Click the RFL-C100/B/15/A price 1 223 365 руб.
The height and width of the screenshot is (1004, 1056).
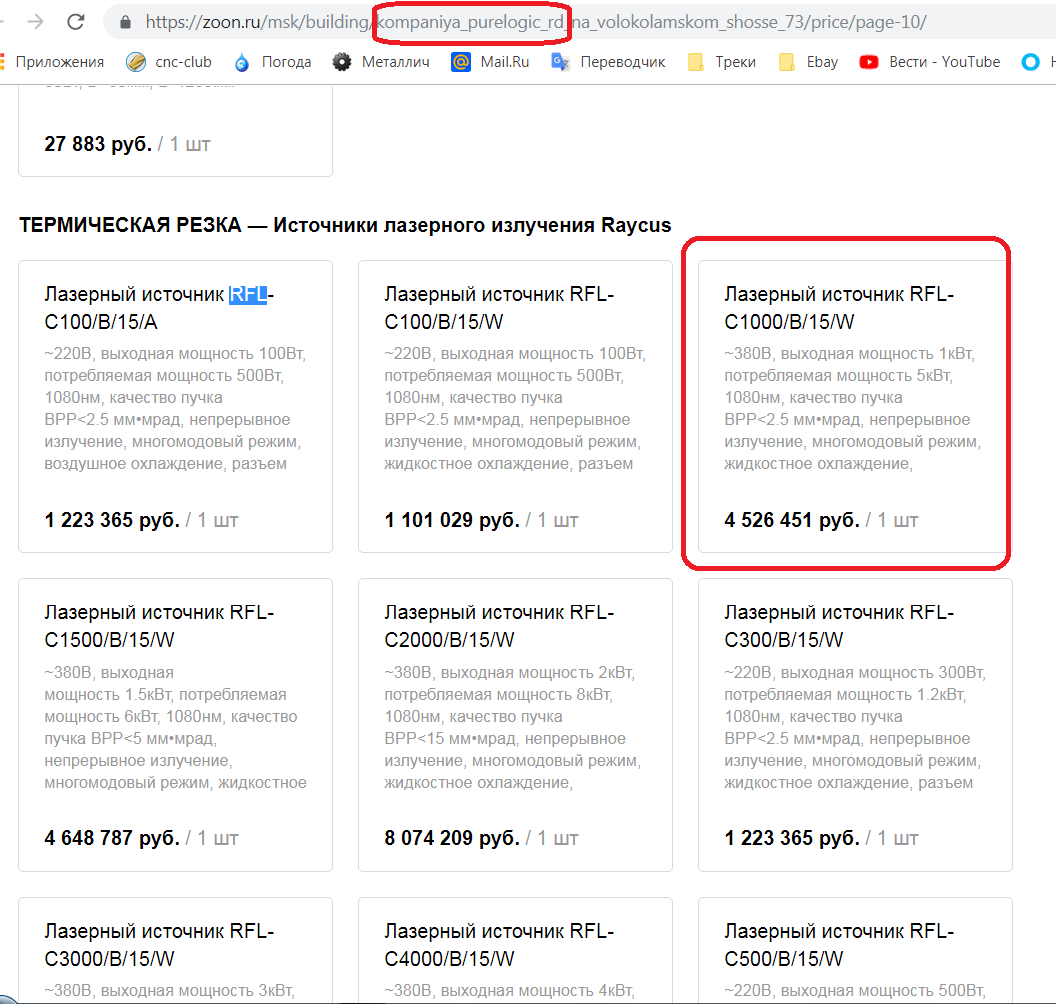point(112,520)
